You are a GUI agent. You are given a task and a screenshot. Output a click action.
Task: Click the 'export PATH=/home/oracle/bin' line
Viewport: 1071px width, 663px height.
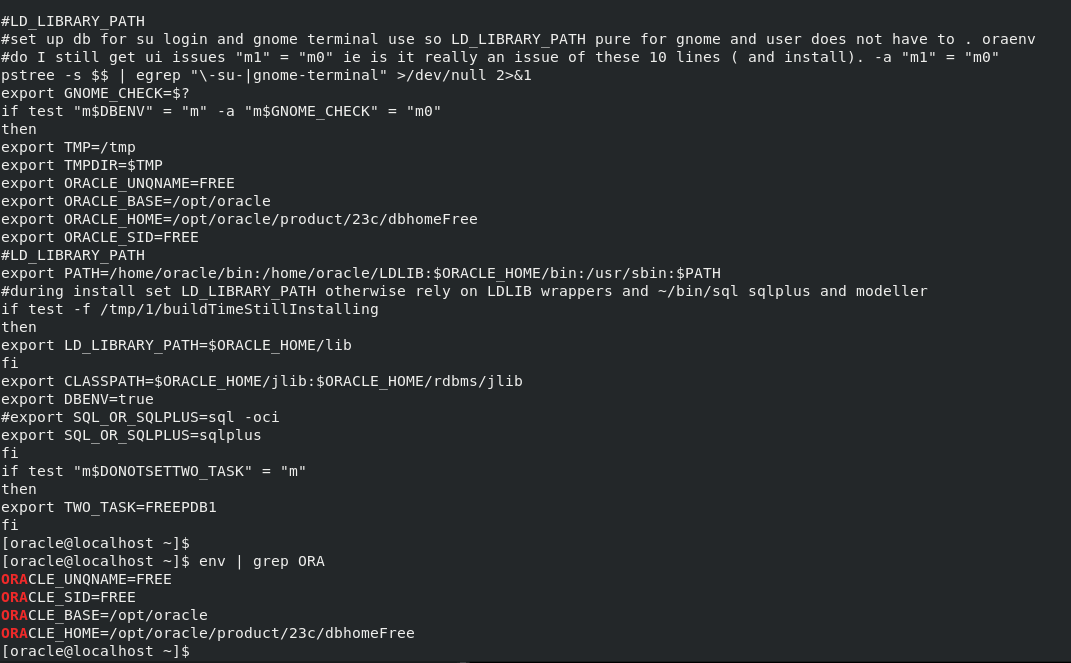[x=361, y=273]
